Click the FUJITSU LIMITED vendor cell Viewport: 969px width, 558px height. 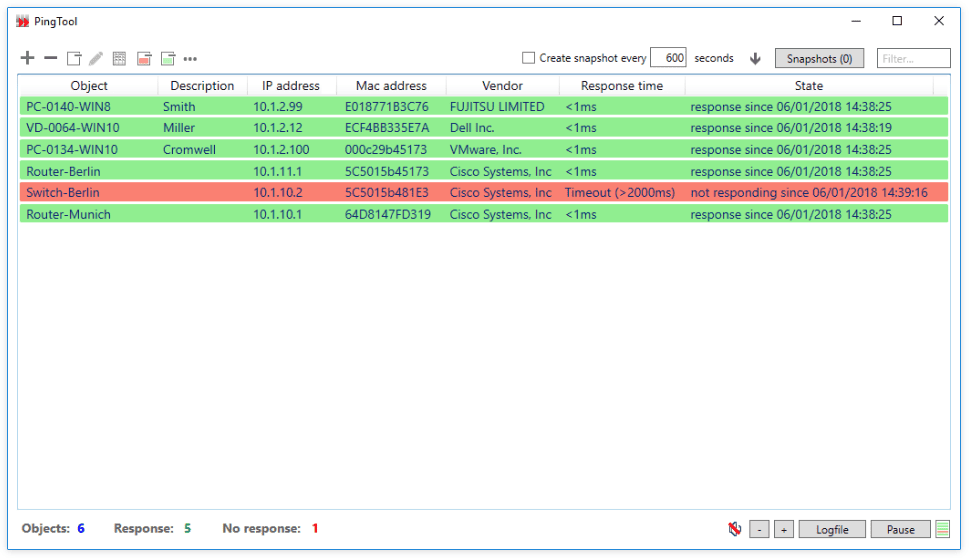click(497, 106)
